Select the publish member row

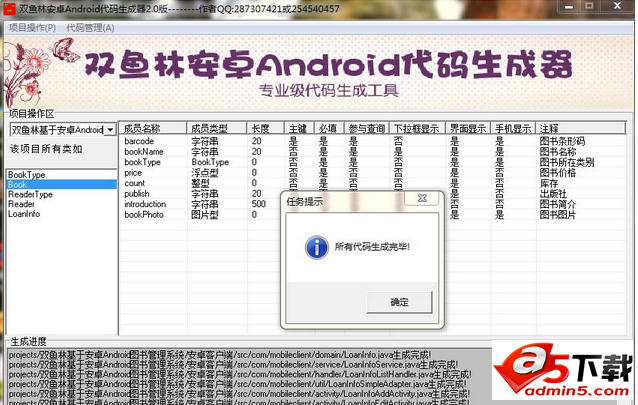372,194
